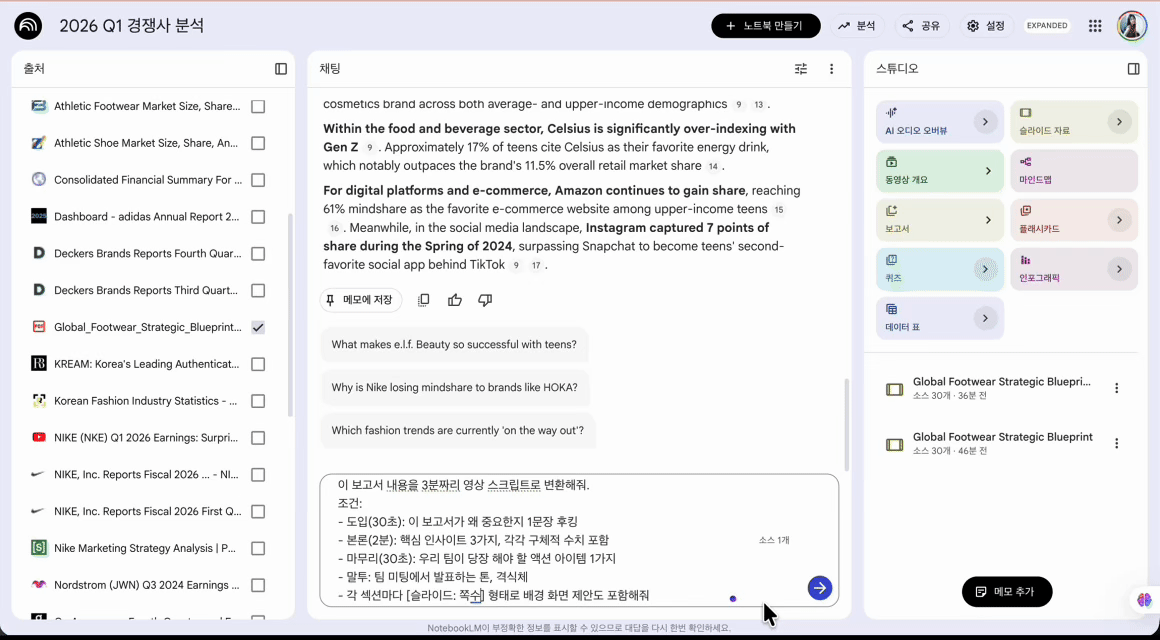1160x640 pixels.
Task: Click citation number 17
Action: [536, 265]
